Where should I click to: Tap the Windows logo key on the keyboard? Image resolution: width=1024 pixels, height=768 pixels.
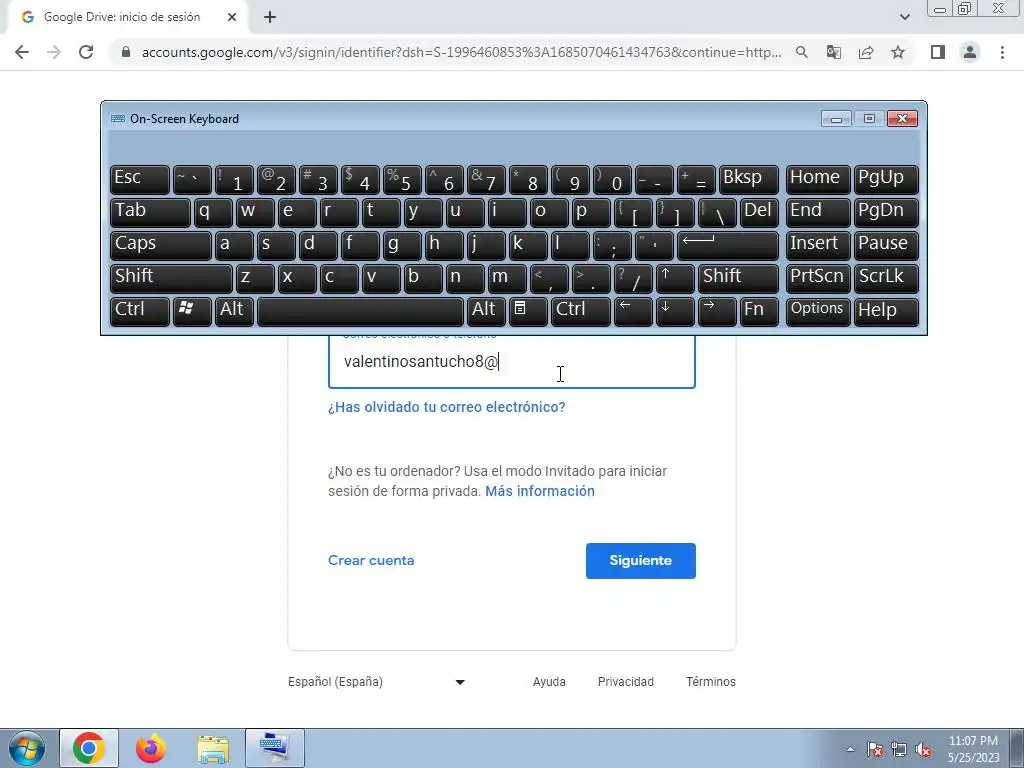click(x=192, y=311)
